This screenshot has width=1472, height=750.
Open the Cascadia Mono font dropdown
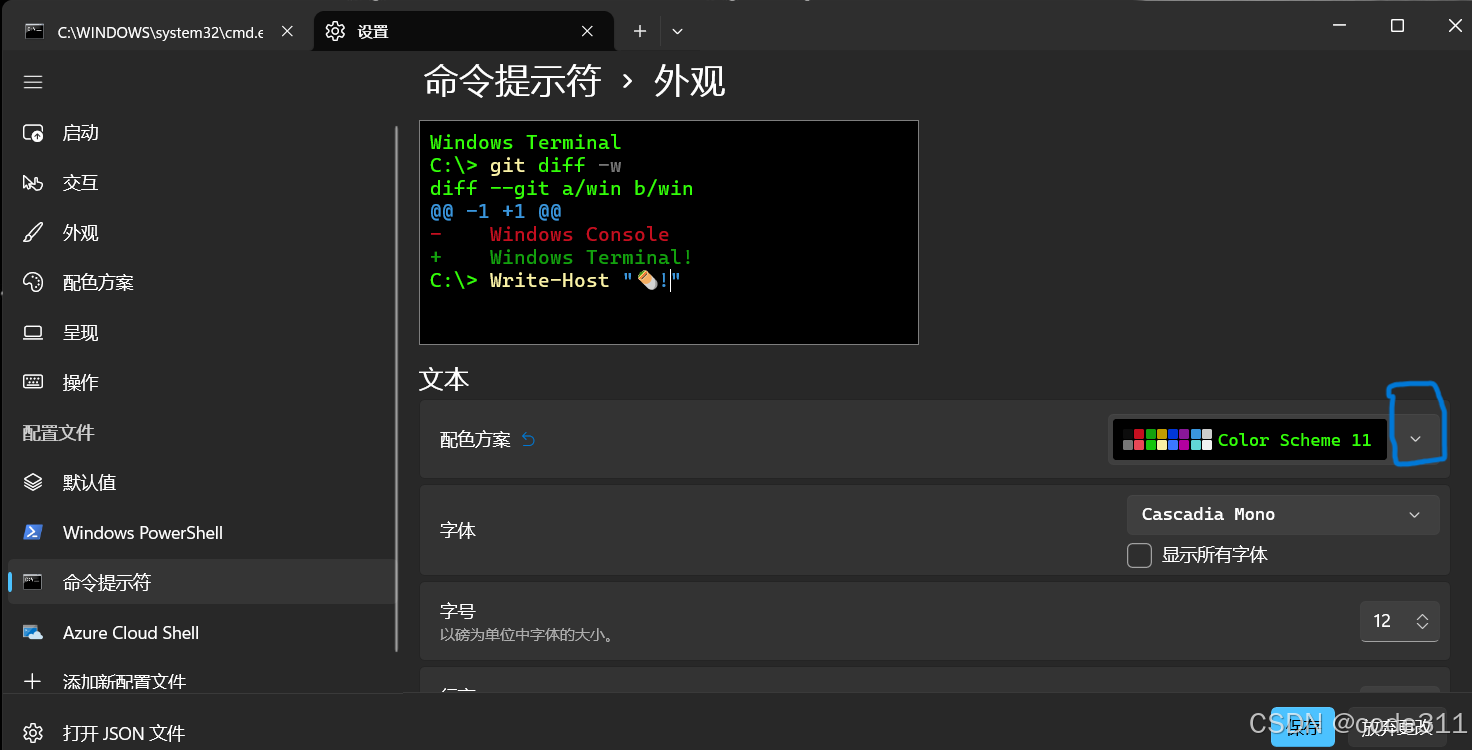pos(1283,514)
